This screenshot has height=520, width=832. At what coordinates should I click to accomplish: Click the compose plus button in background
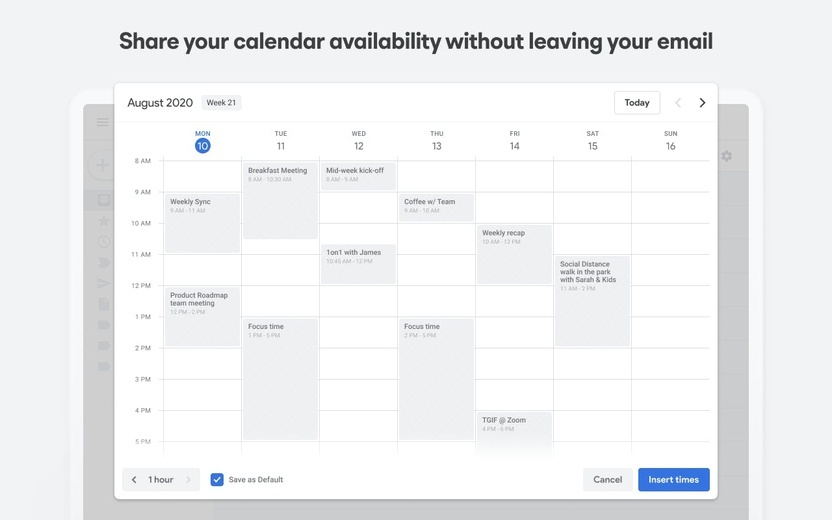click(x=102, y=165)
